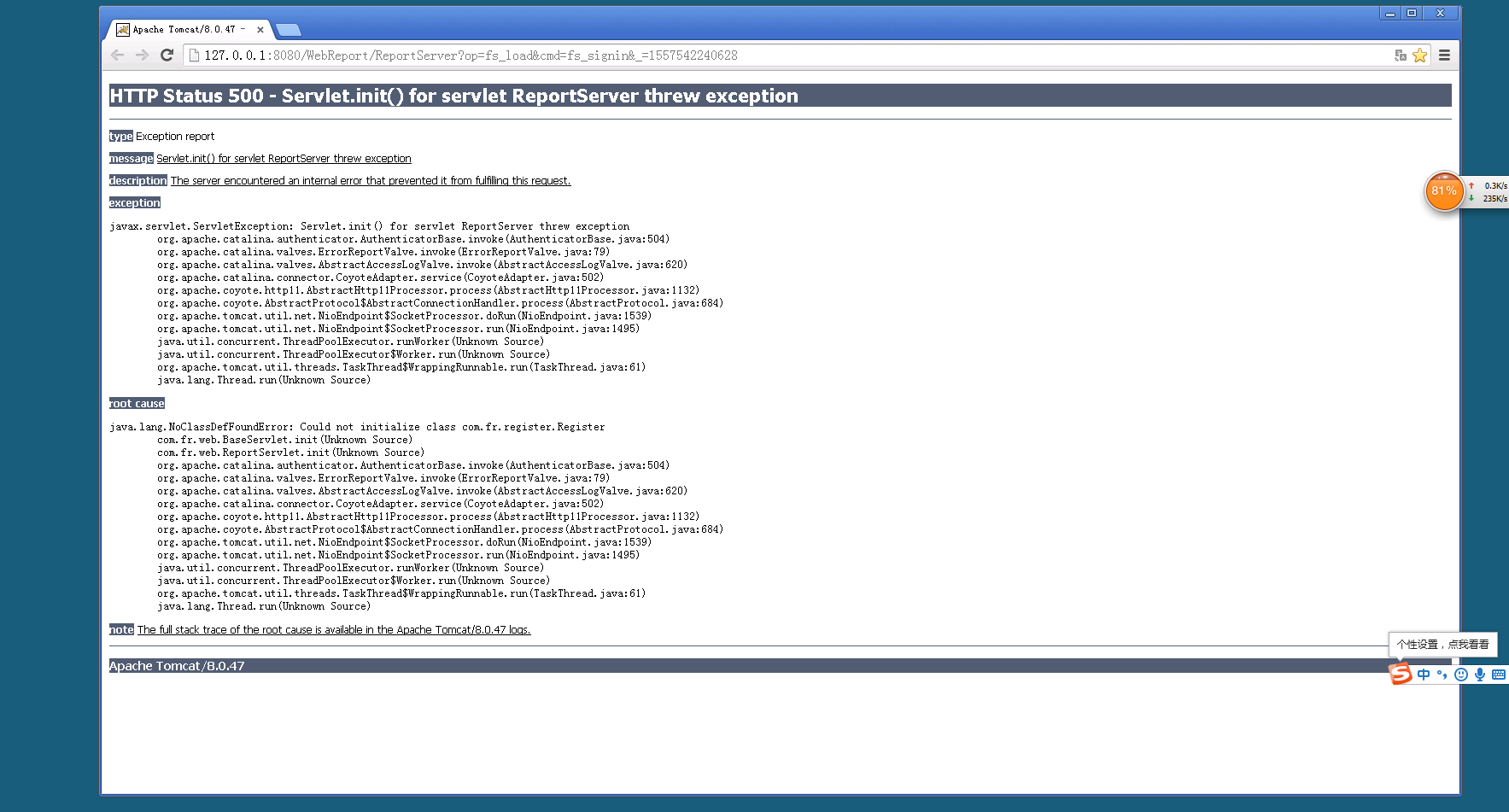Image resolution: width=1509 pixels, height=812 pixels.
Task: Click the orange 81% memory accelerator ball
Action: (1443, 191)
